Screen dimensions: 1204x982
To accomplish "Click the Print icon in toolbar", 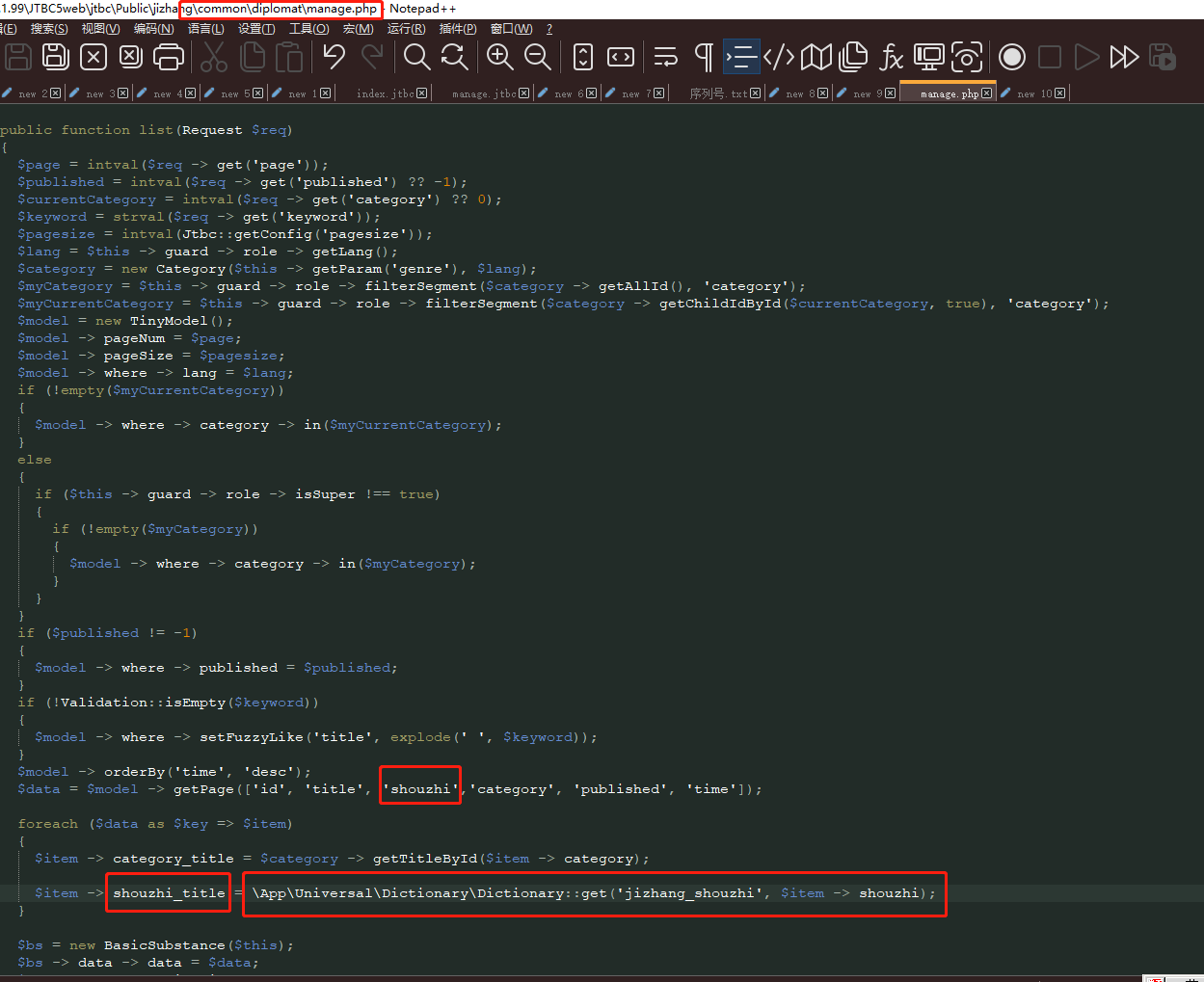I will [x=169, y=57].
